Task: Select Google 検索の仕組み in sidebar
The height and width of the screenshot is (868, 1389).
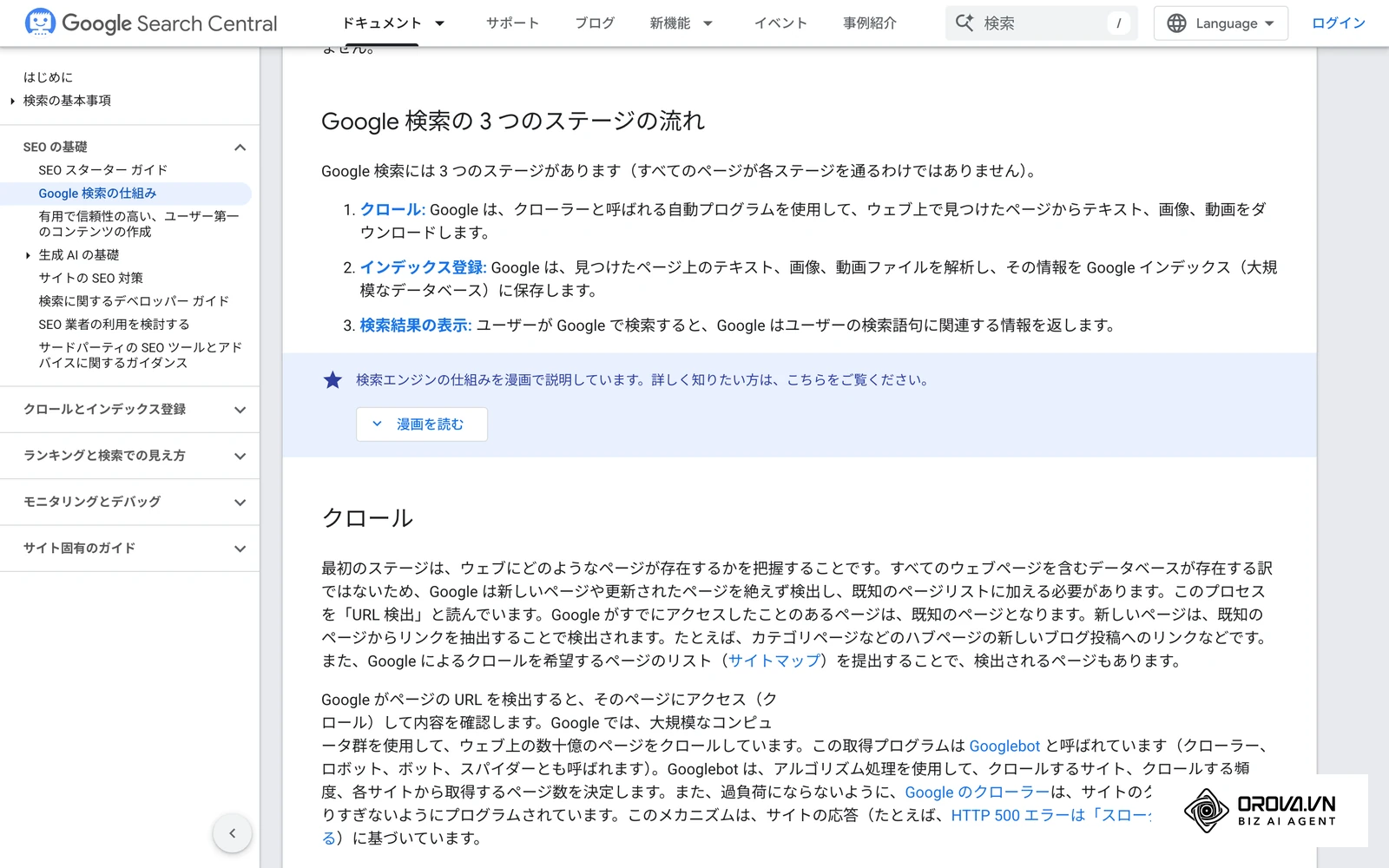Action: 97,194
